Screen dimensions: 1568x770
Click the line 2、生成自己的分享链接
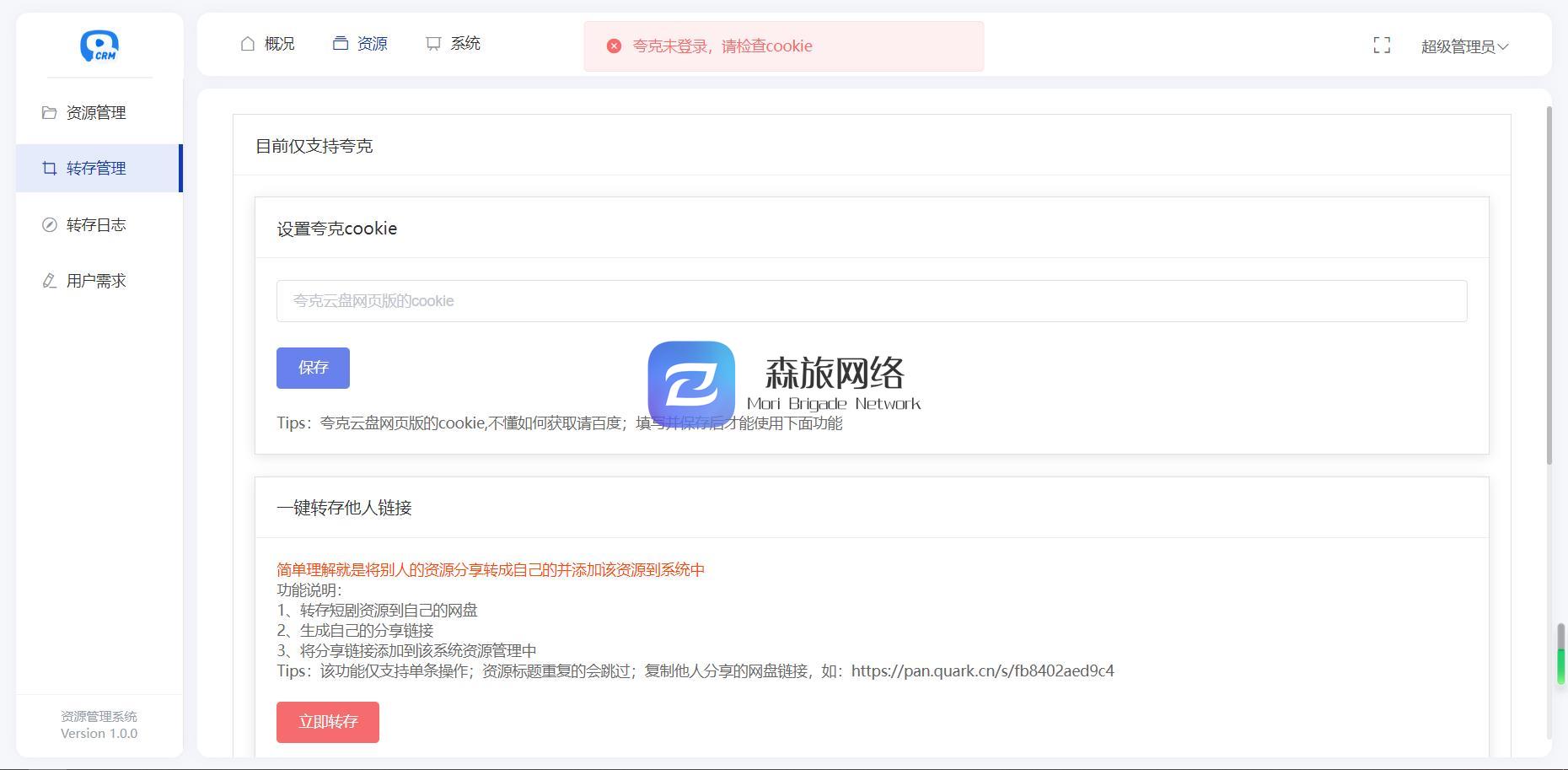point(355,631)
